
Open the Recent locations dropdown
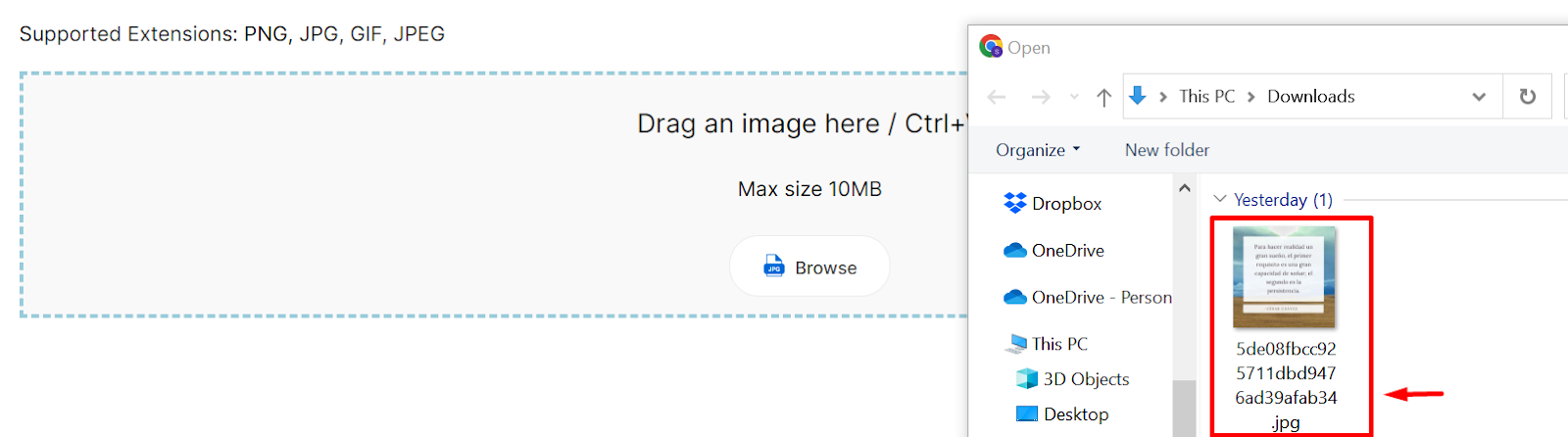point(1074,97)
